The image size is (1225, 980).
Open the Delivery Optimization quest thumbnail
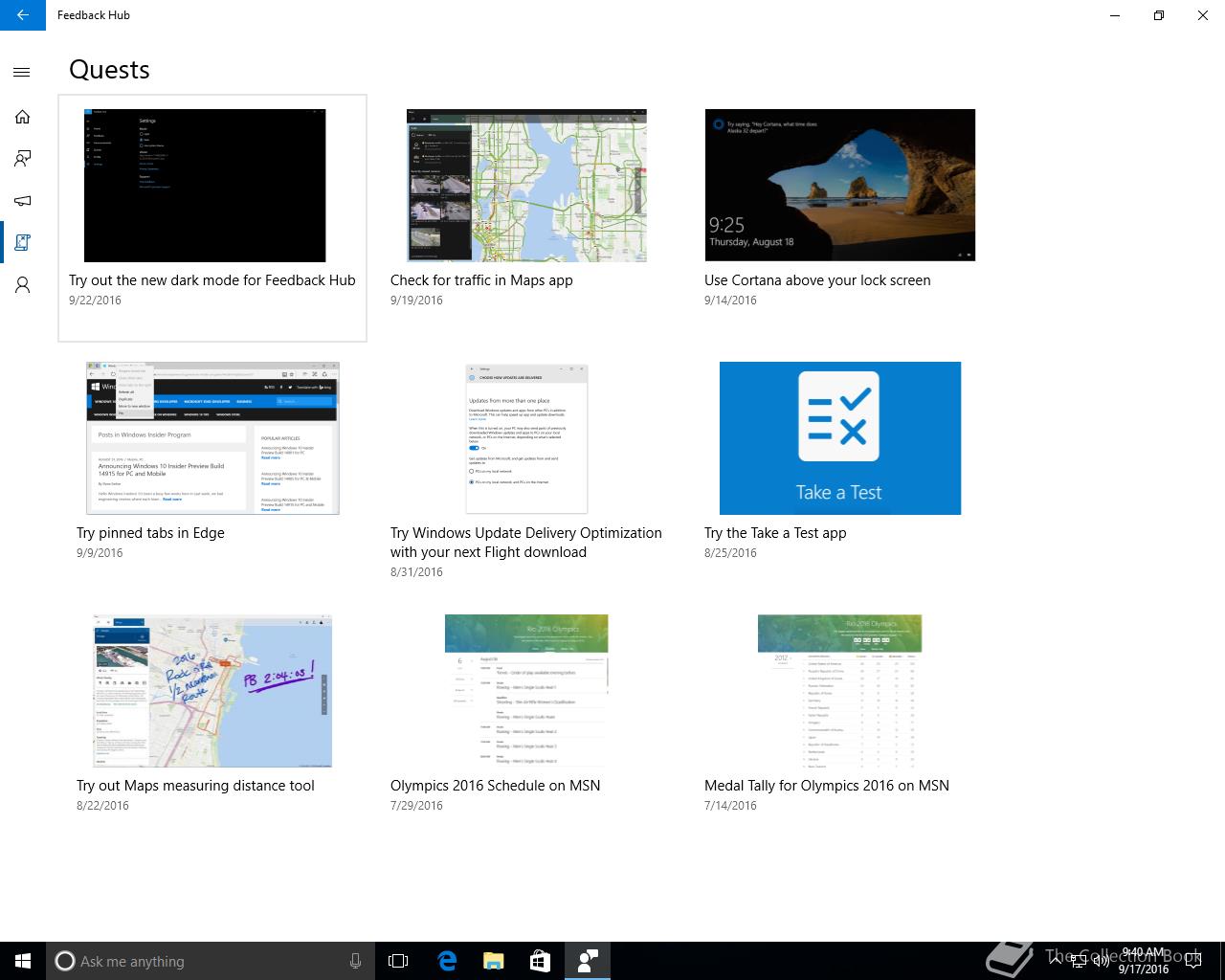click(526, 438)
